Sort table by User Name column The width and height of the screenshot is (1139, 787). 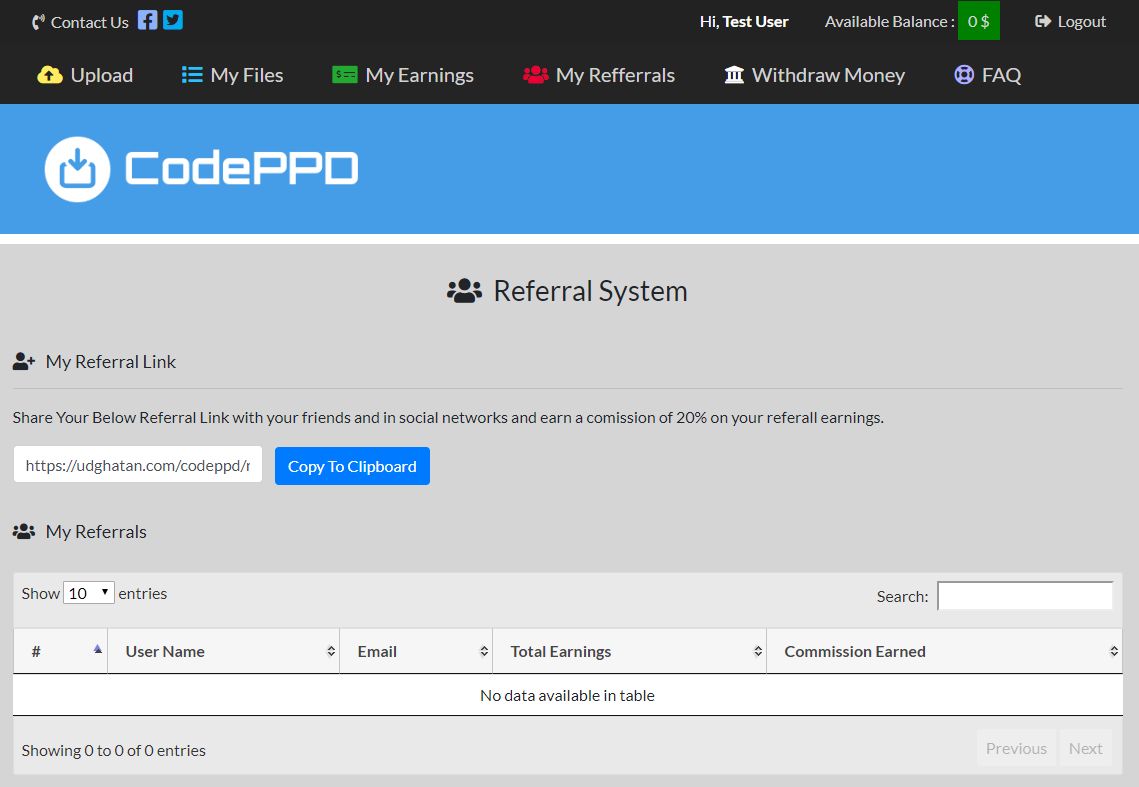tap(223, 651)
